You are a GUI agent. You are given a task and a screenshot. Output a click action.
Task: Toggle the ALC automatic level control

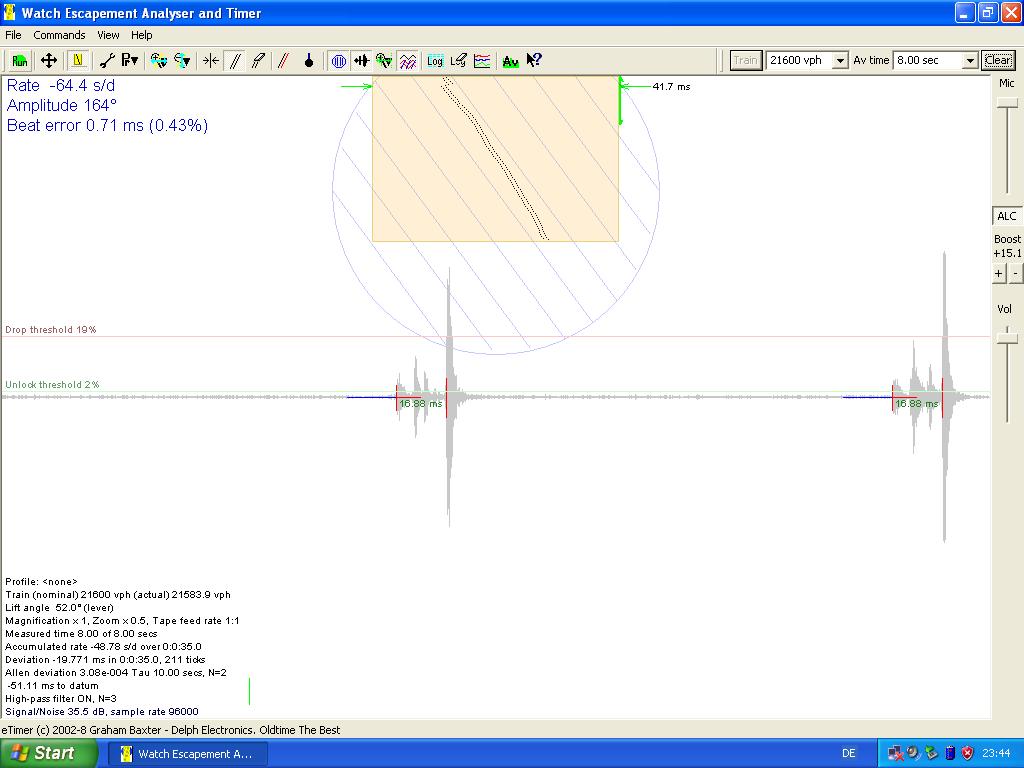pyautogui.click(x=1006, y=216)
